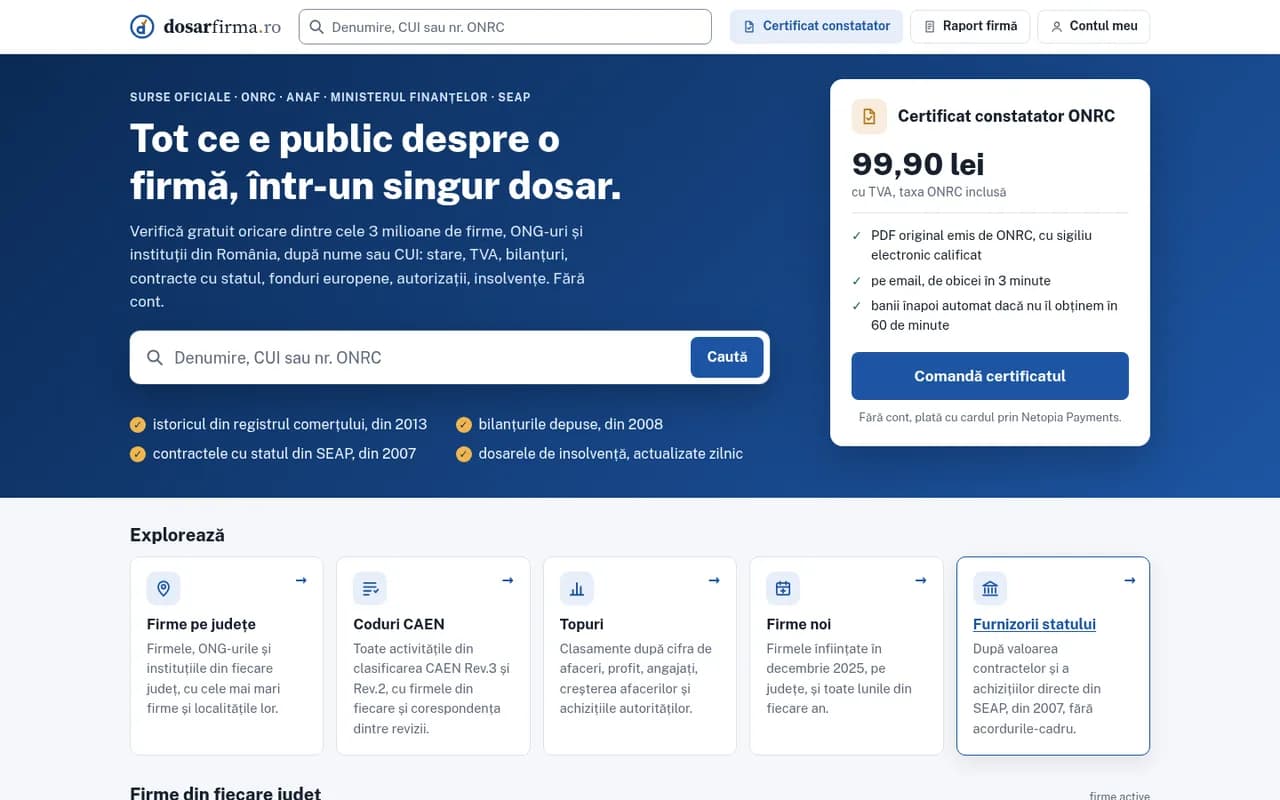Click the magnifier icon in hero search box
Image resolution: width=1280 pixels, height=800 pixels.
pyautogui.click(x=155, y=358)
